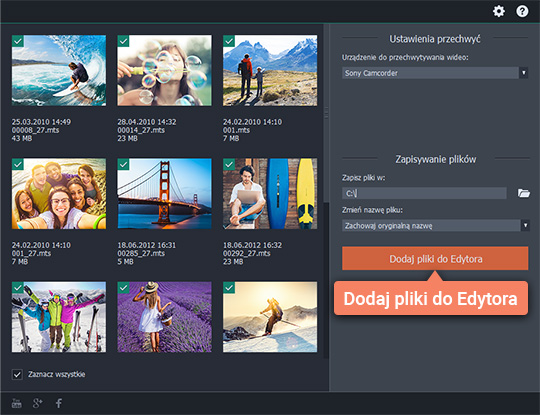Select the group selfie 001_27.mts thumbnail
This screenshot has height=415, width=540.
point(59,194)
